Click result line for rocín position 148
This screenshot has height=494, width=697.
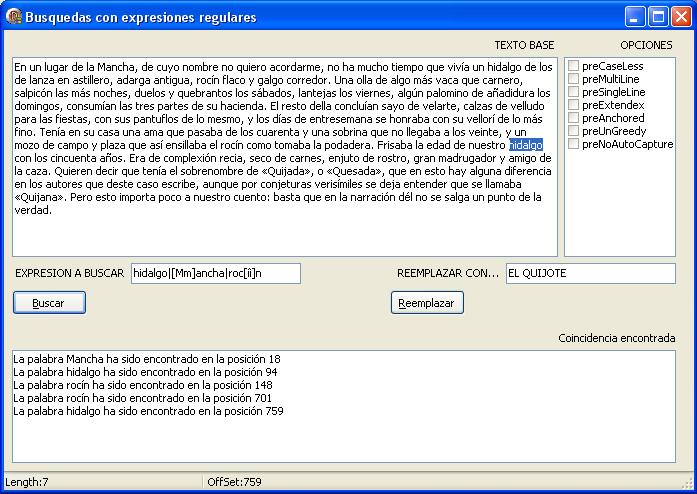point(144,384)
